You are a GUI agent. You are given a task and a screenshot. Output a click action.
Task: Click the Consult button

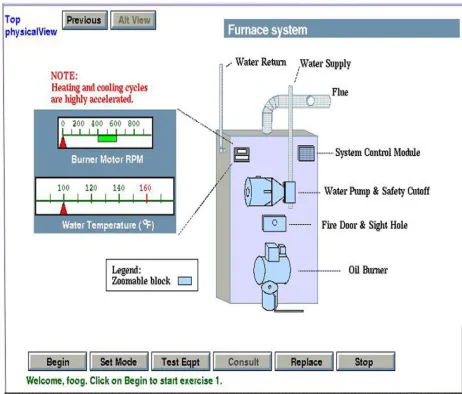click(x=243, y=361)
